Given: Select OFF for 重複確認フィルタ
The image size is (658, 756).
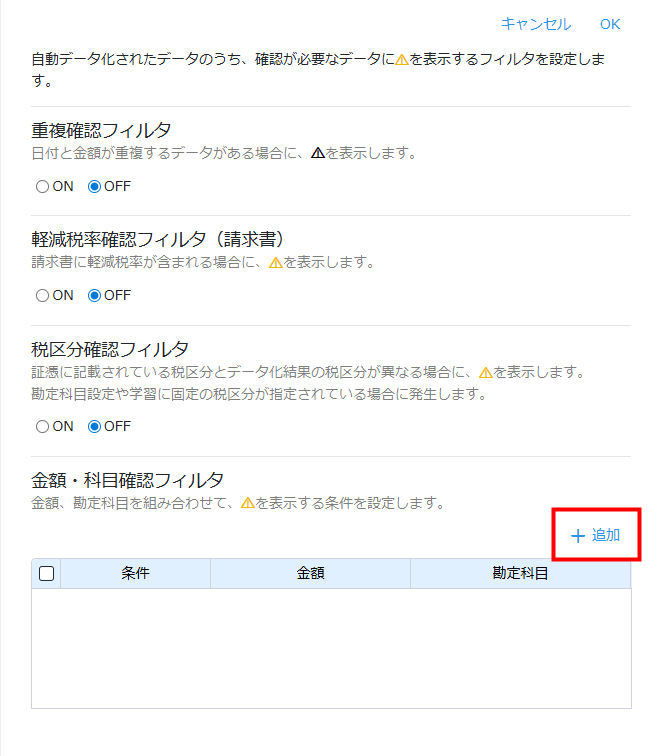Looking at the screenshot, I should (x=96, y=186).
